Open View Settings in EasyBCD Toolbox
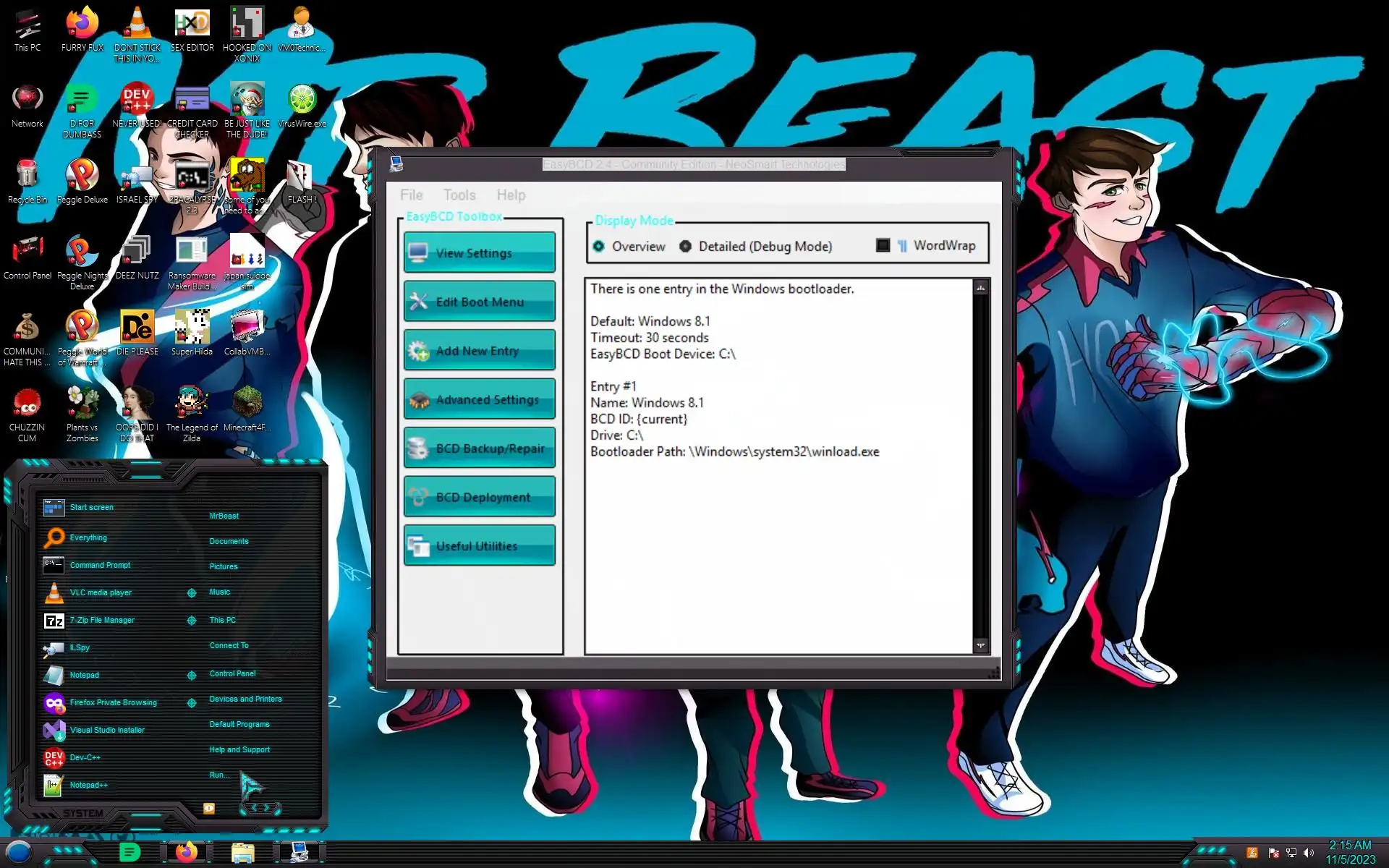Viewport: 1389px width, 868px height. pos(479,252)
